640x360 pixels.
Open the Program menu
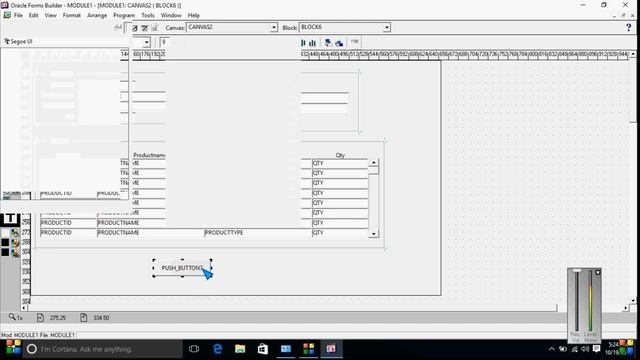pyautogui.click(x=124, y=16)
